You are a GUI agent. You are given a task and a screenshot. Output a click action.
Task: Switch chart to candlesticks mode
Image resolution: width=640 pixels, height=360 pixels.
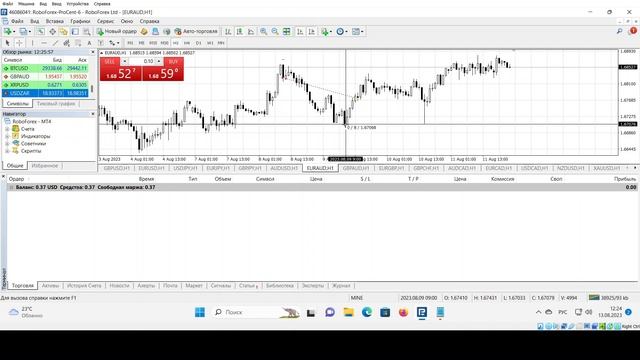[240, 31]
